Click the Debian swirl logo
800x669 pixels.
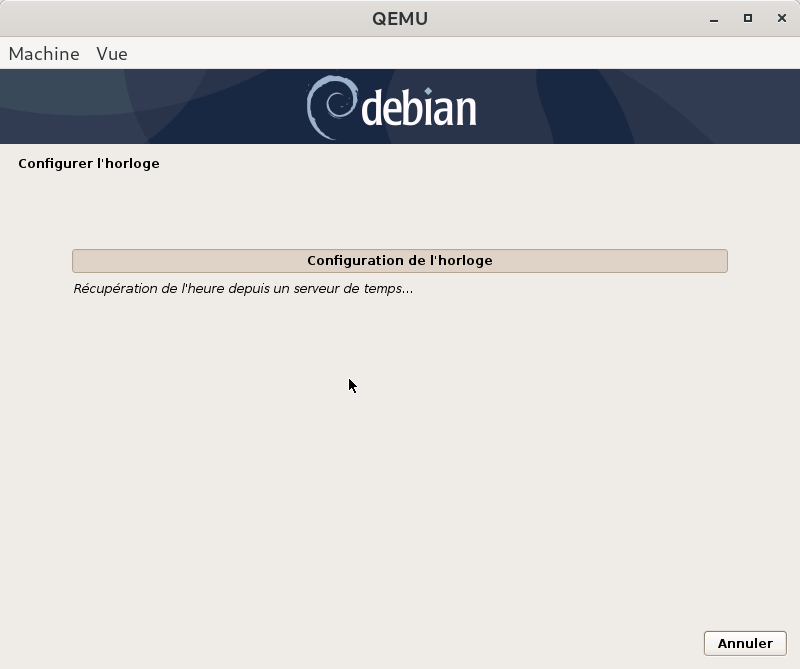(329, 107)
